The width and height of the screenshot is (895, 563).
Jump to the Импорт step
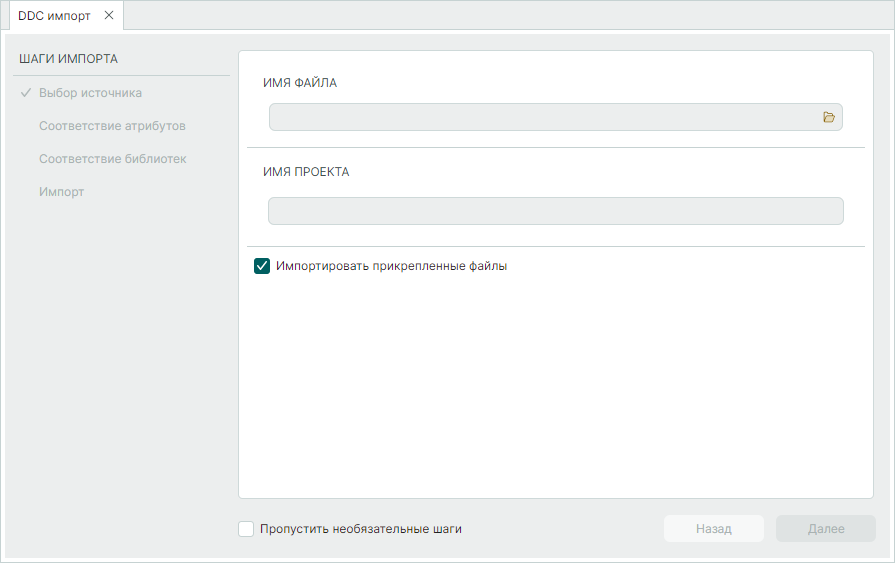pos(62,192)
